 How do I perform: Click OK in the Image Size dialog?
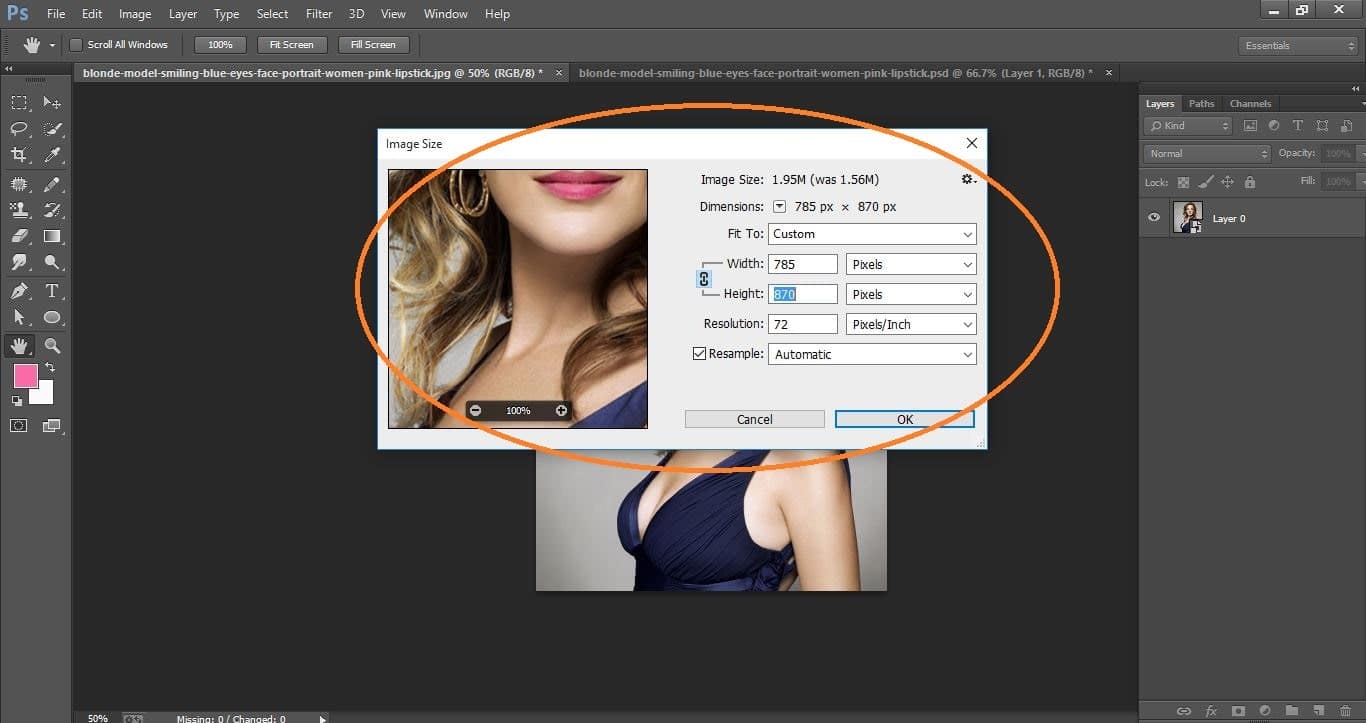point(903,419)
